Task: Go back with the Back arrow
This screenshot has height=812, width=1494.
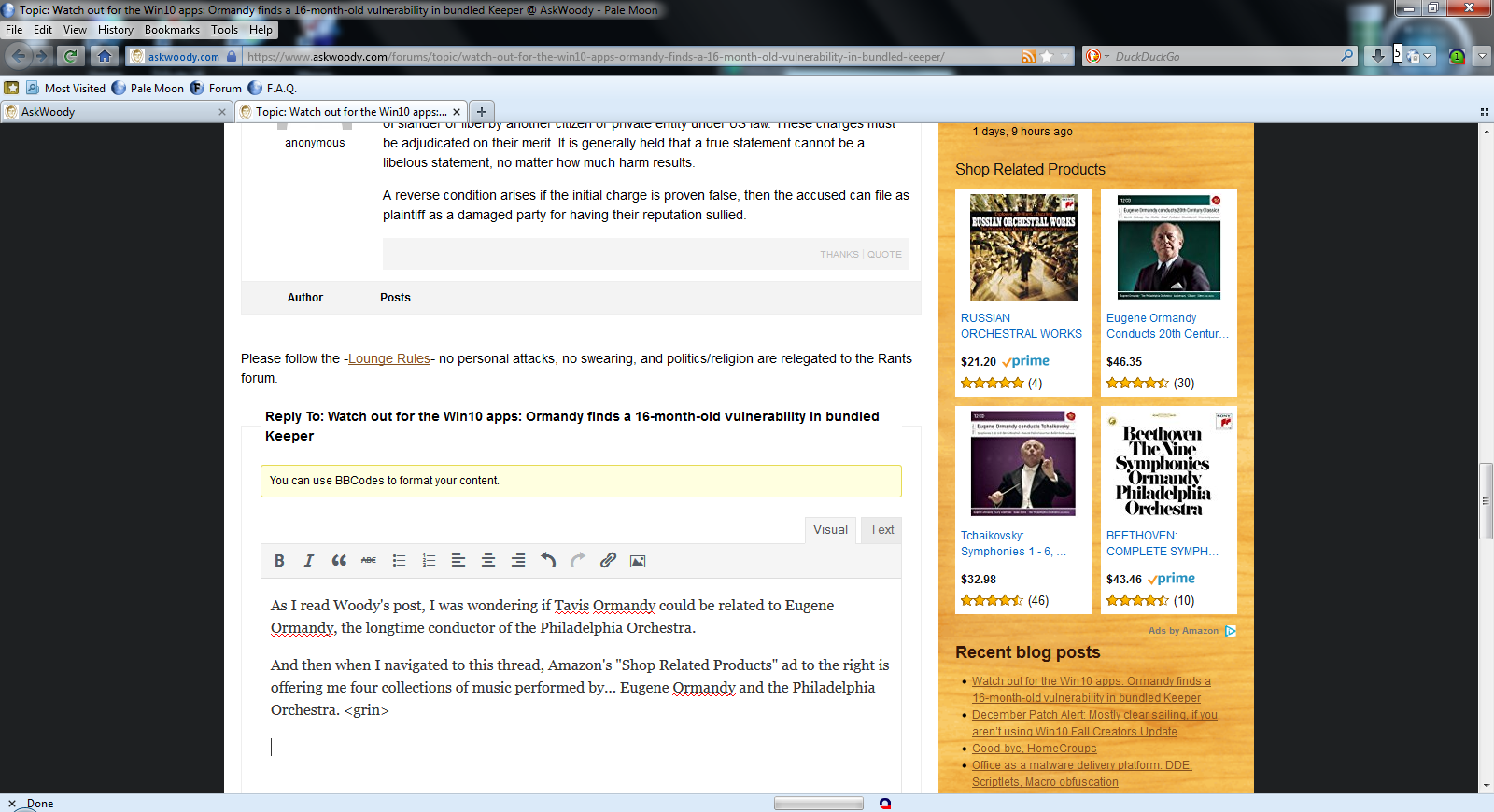Action: (18, 56)
